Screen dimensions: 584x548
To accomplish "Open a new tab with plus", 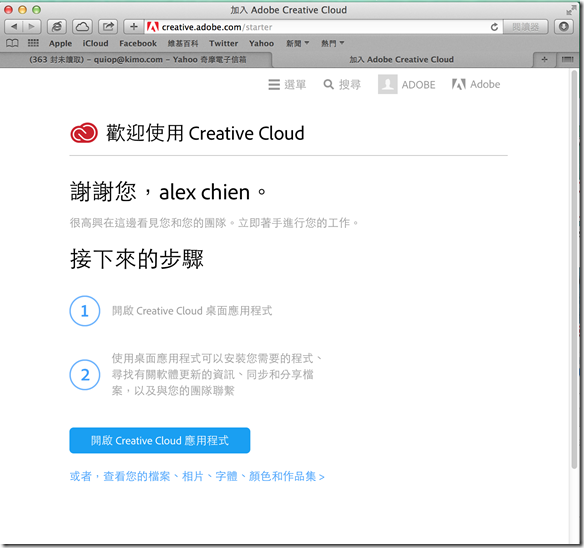I will [544, 60].
